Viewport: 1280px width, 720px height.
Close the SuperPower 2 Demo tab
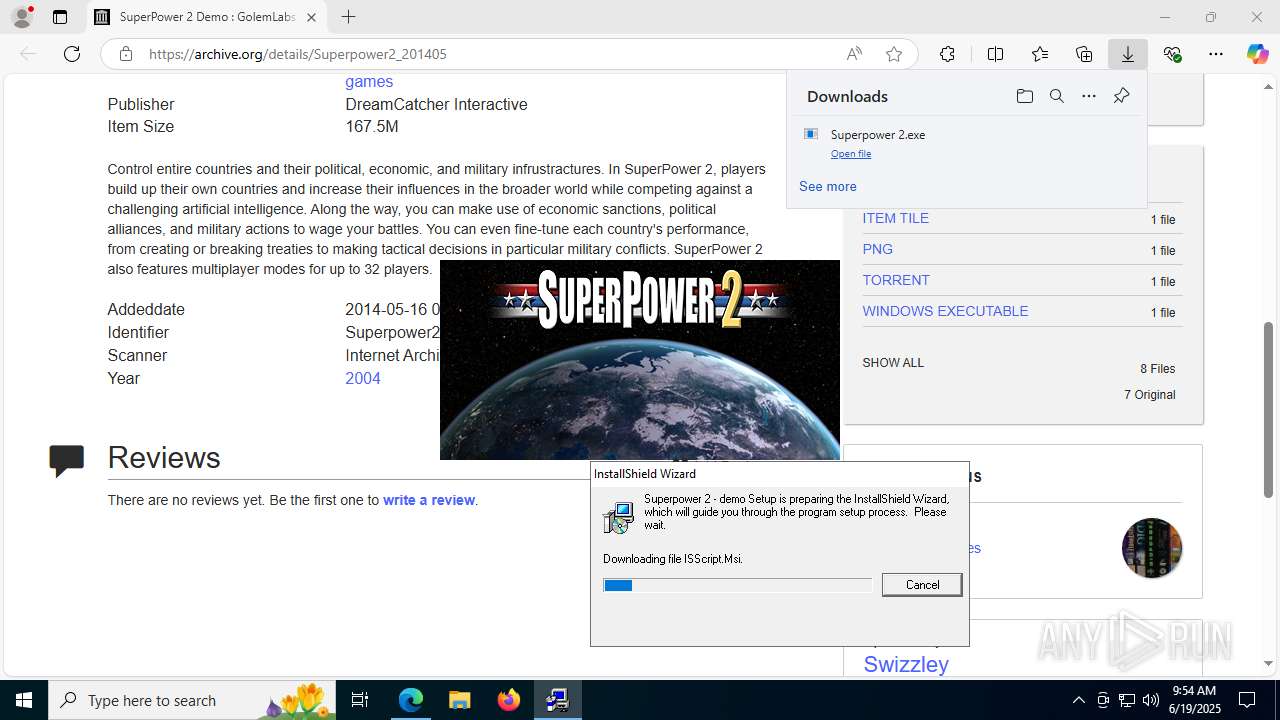click(311, 17)
